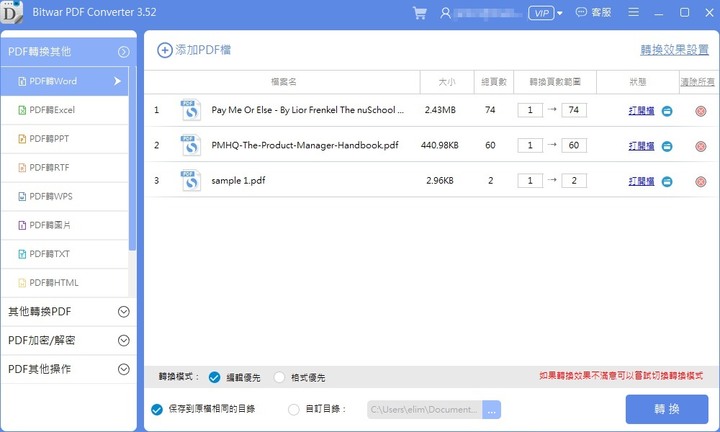This screenshot has width=720, height=432.
Task: Click PDF file icon for PMHQ Handbook
Action: pyautogui.click(x=191, y=146)
